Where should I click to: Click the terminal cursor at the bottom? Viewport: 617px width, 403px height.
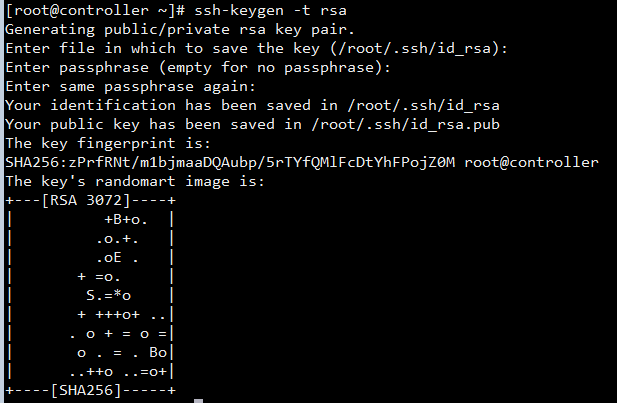(x=199, y=401)
